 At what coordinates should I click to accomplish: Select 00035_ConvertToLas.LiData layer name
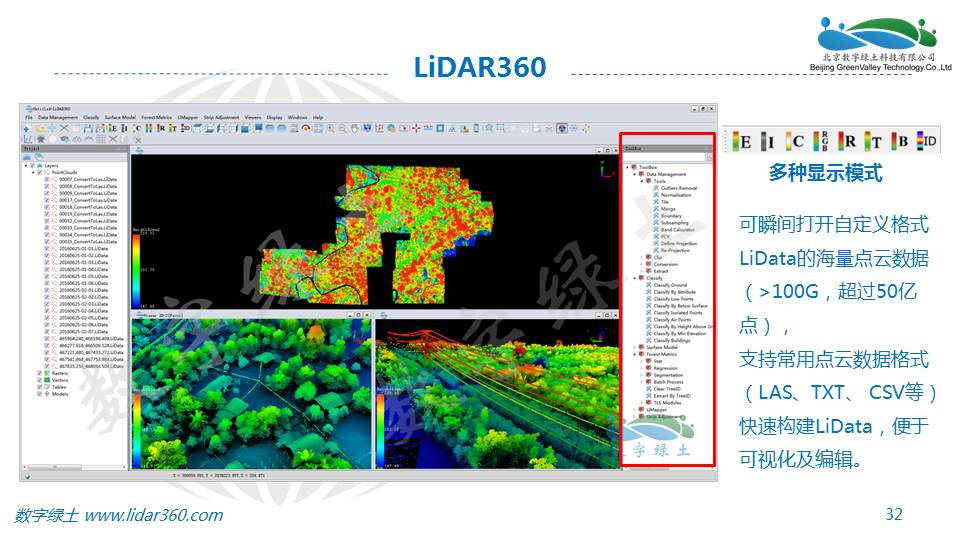point(88,242)
